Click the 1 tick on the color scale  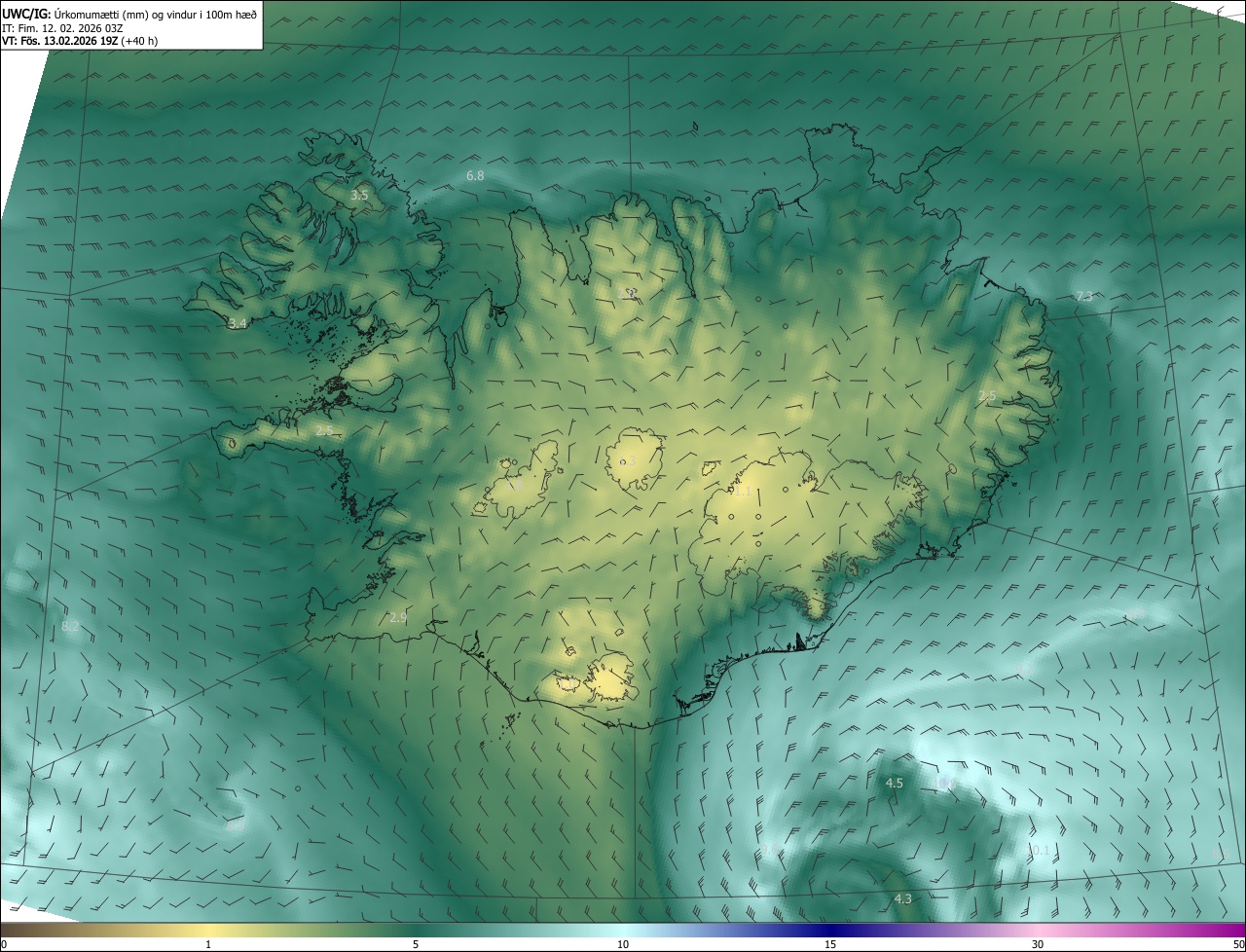coord(208,944)
